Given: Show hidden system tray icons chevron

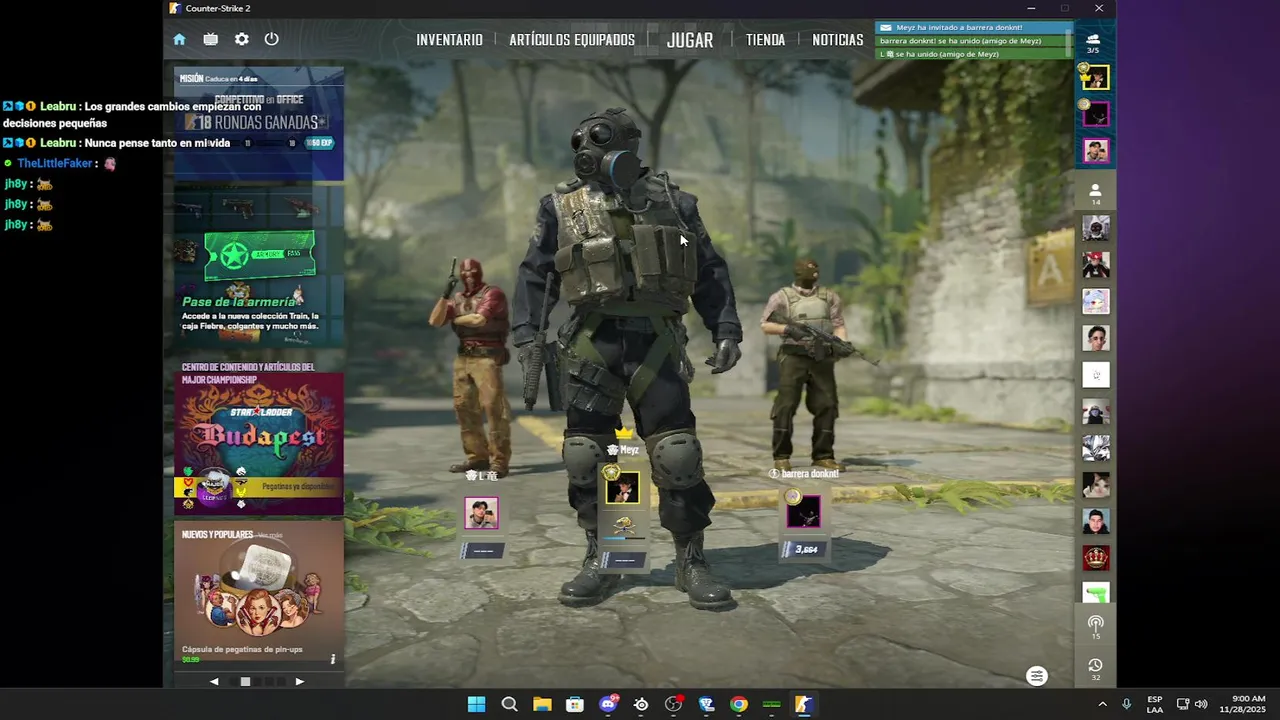Looking at the screenshot, I should click(x=1103, y=704).
